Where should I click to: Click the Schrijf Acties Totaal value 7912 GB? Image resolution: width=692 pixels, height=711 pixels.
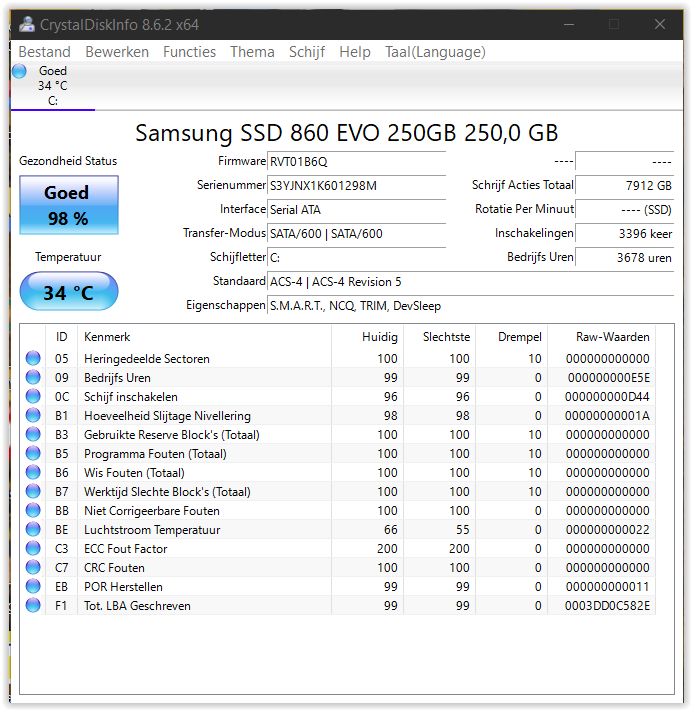[x=624, y=186]
